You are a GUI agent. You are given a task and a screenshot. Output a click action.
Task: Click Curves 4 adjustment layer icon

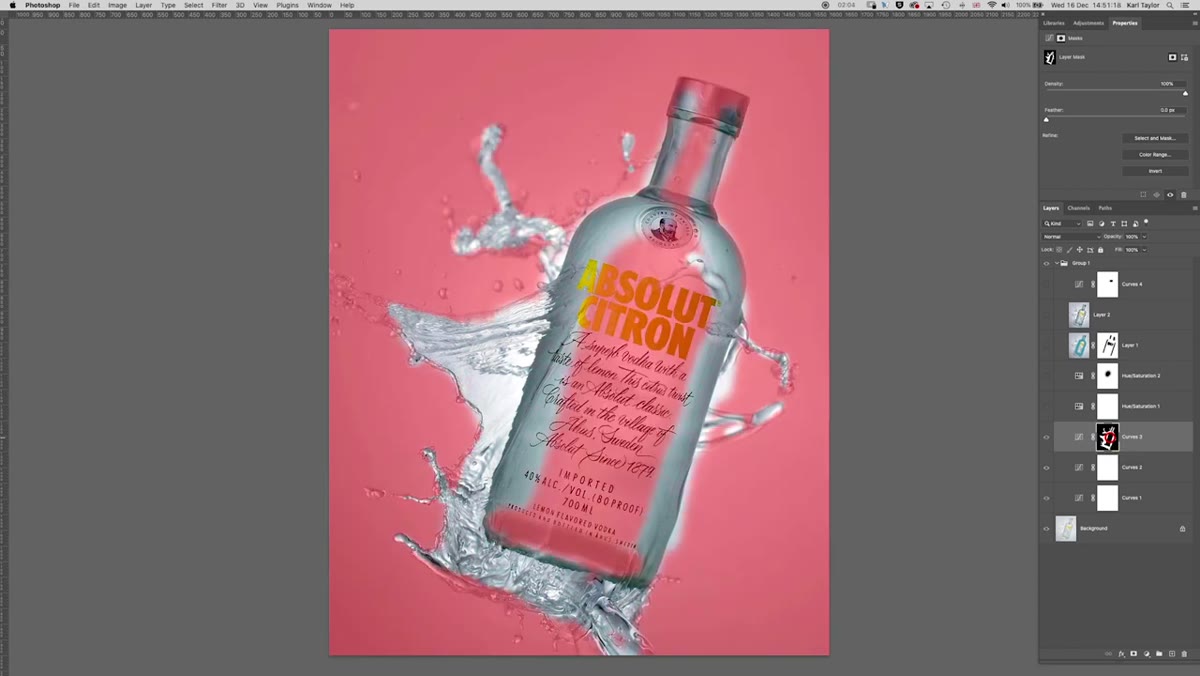(x=1079, y=284)
